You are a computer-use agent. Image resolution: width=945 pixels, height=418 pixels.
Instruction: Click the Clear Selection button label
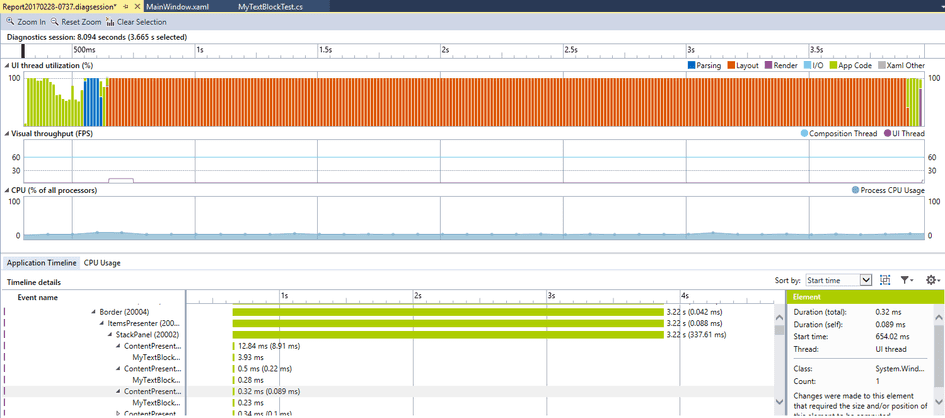click(x=142, y=22)
